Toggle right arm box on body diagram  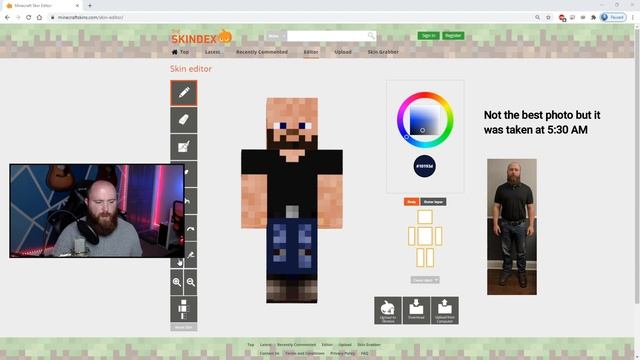click(x=438, y=236)
